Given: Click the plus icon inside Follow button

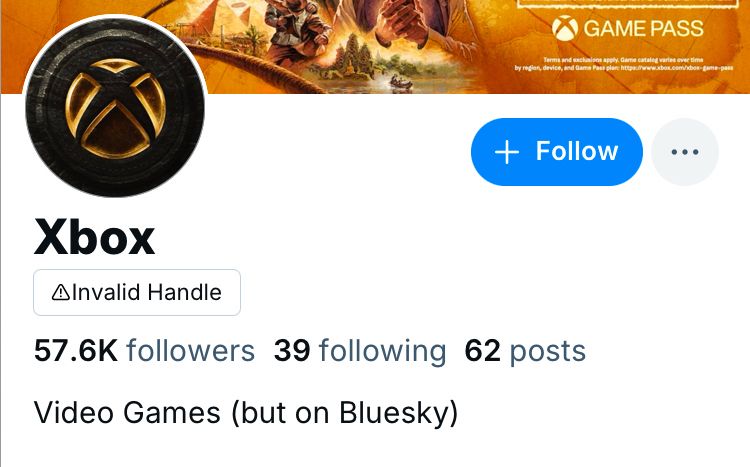Looking at the screenshot, I should 507,153.
